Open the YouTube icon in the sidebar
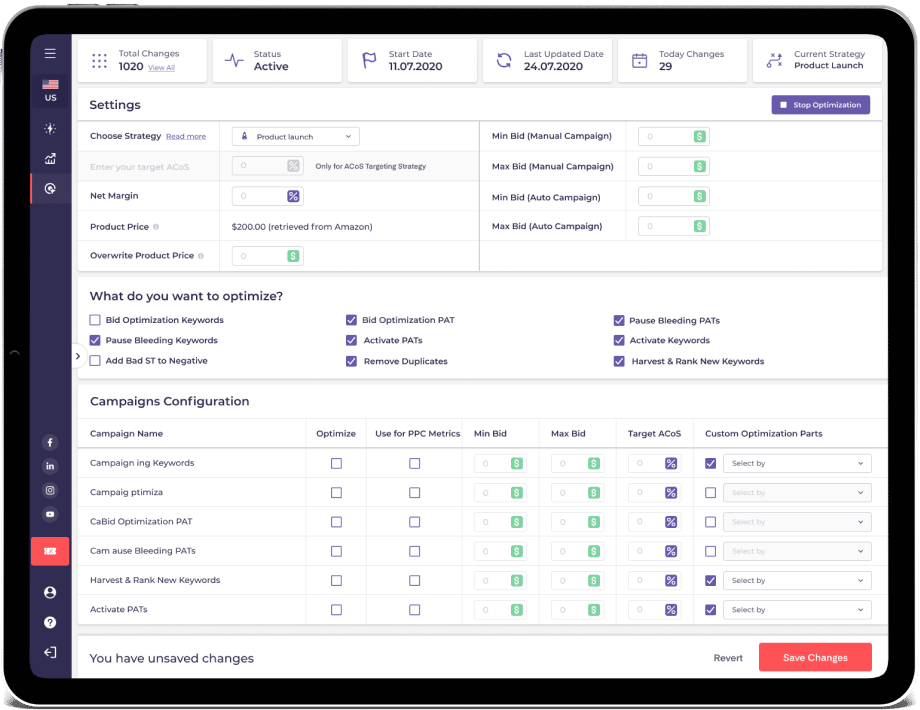This screenshot has height=710, width=920. click(x=50, y=514)
